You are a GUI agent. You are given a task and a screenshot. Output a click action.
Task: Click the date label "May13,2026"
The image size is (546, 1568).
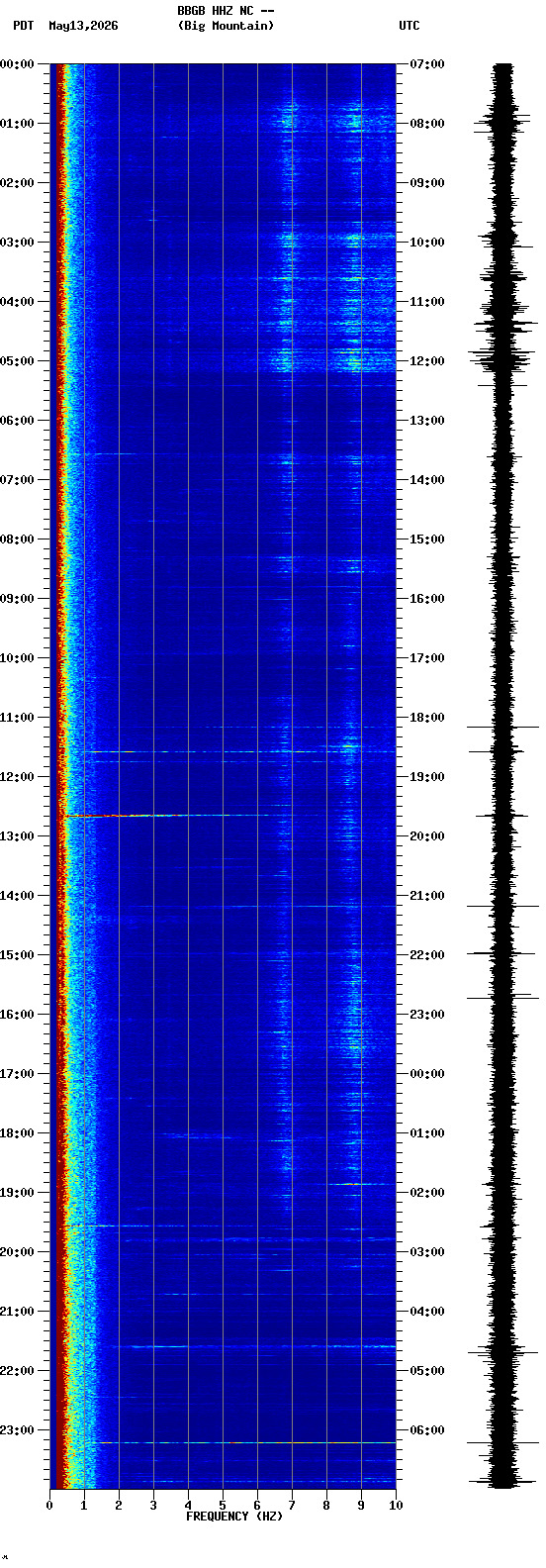[83, 26]
